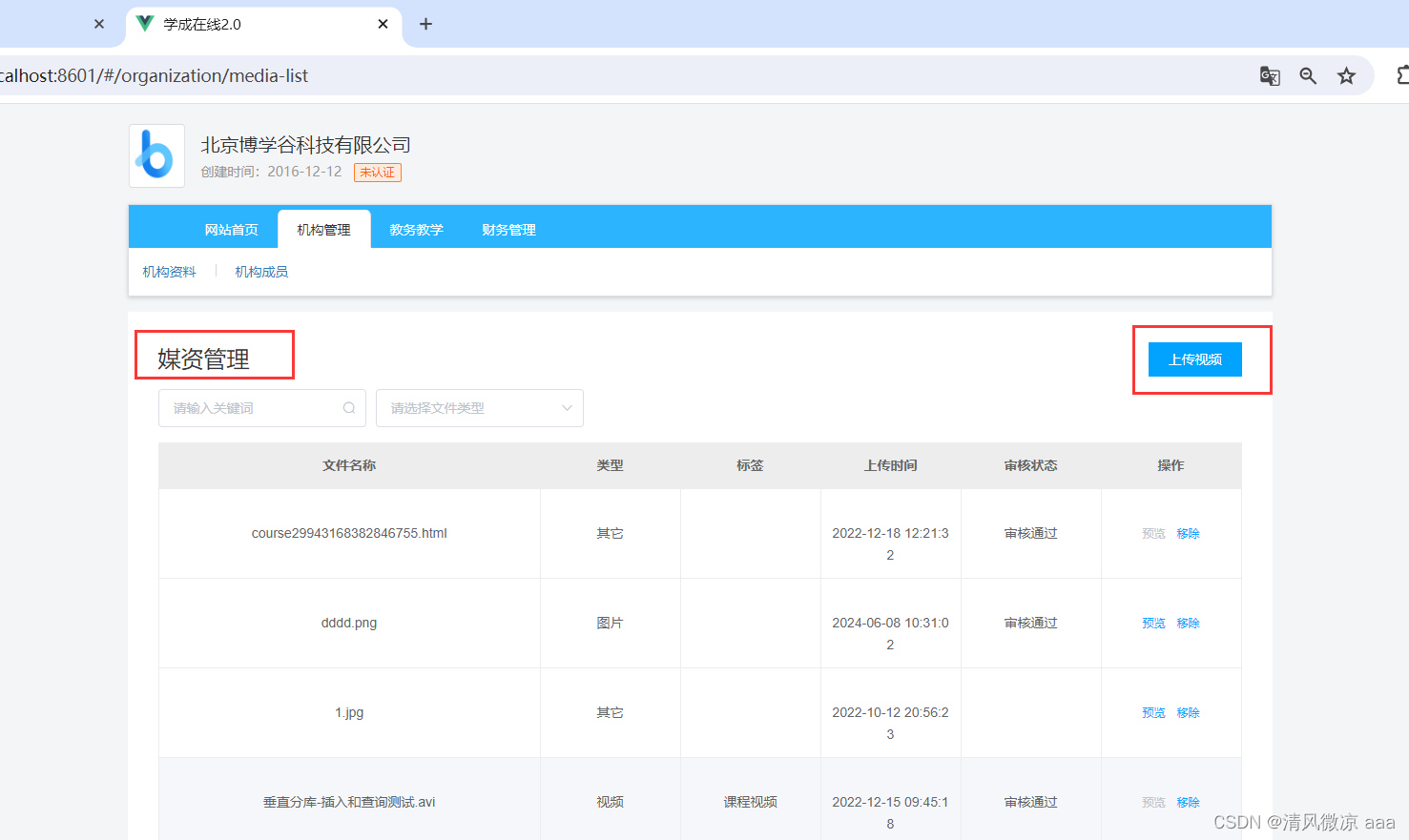The image size is (1409, 840).
Task: Preview the 垂直分库 avi video
Action: [1153, 803]
